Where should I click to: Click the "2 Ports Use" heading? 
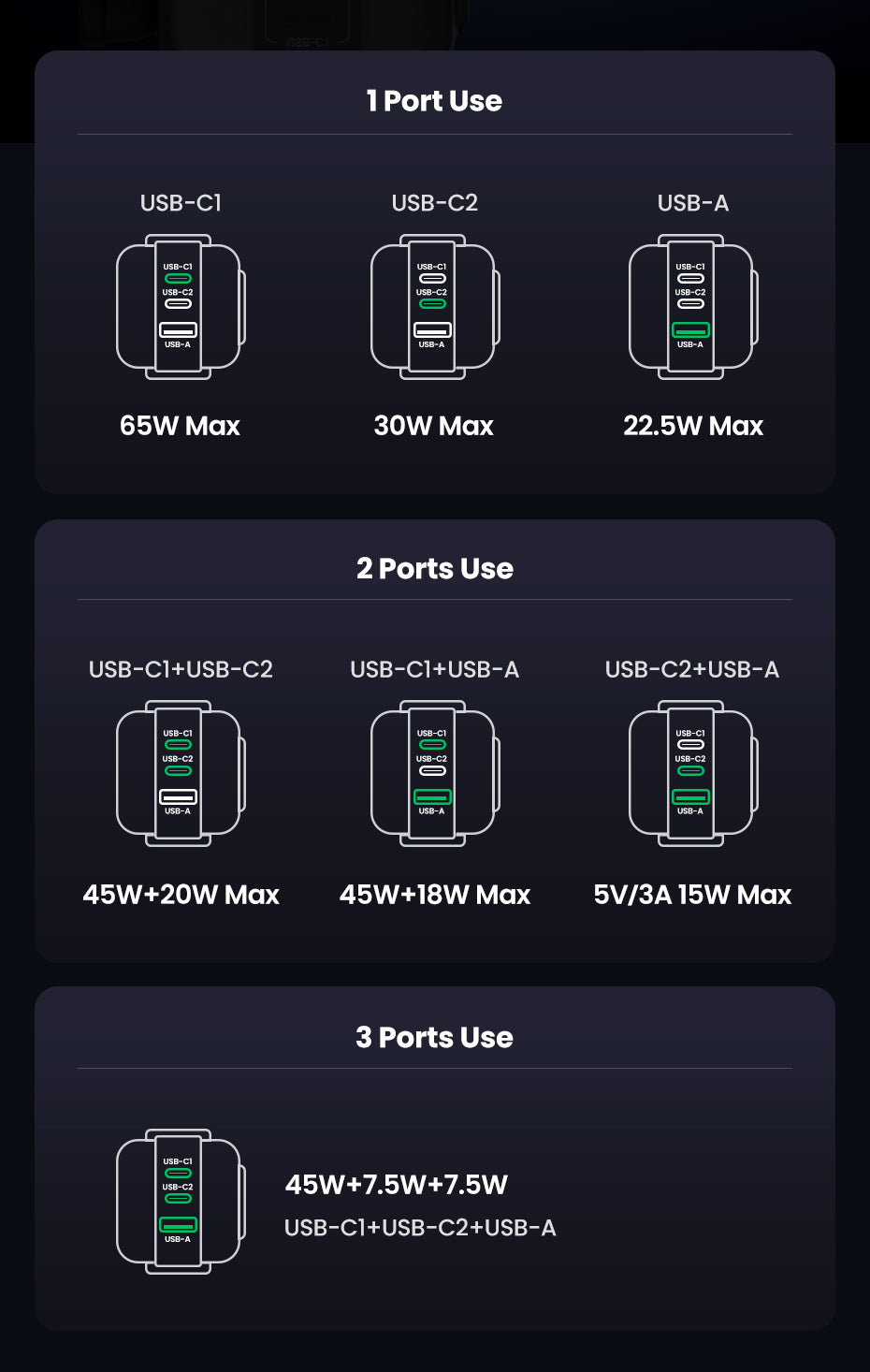pyautogui.click(x=434, y=568)
